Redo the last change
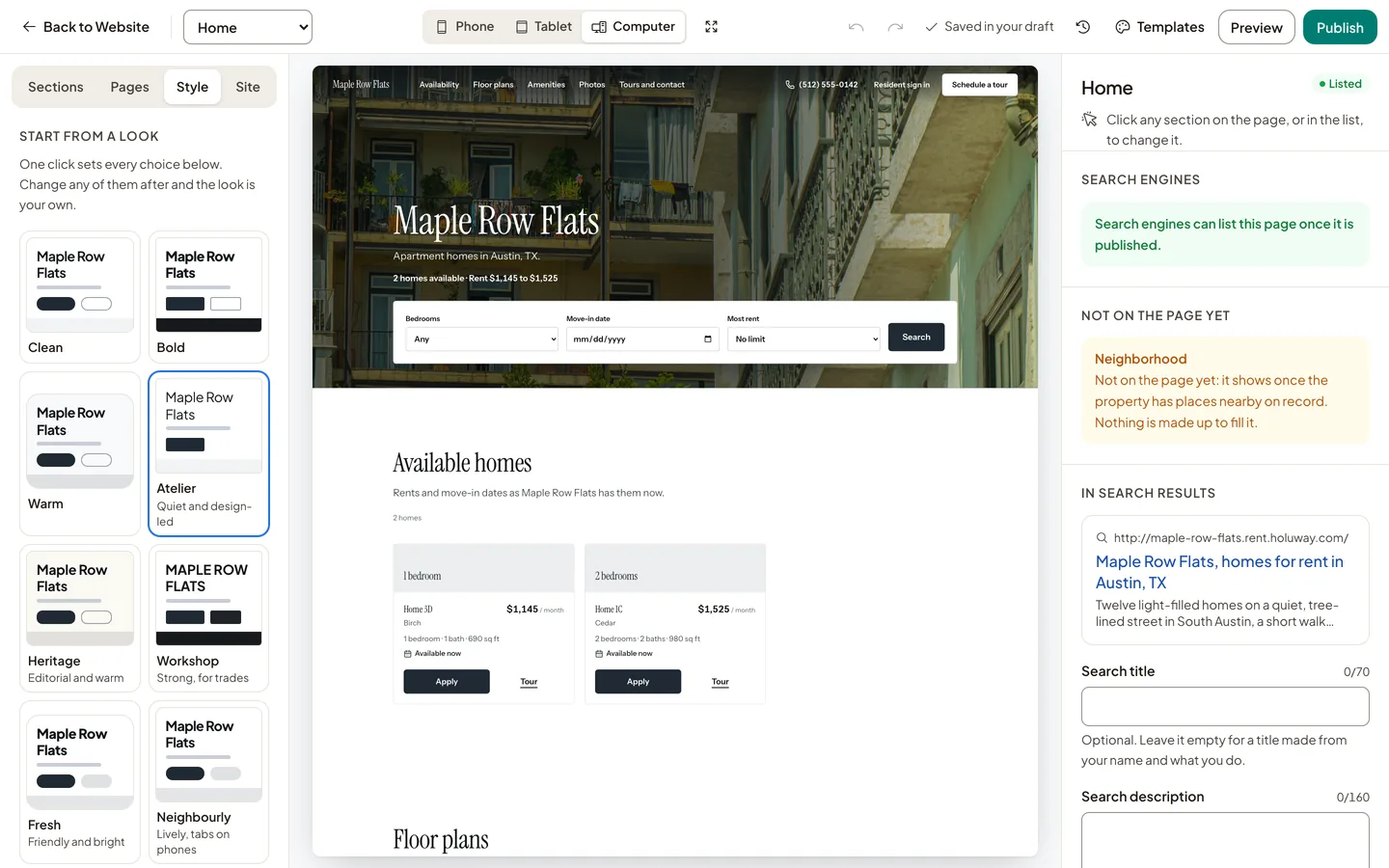This screenshot has height=868, width=1389. point(895,27)
